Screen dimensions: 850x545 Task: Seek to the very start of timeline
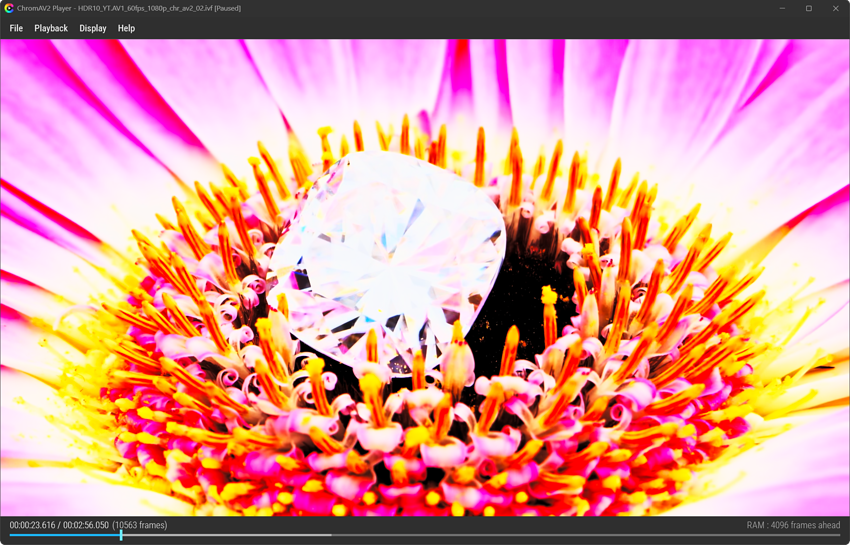coord(10,535)
